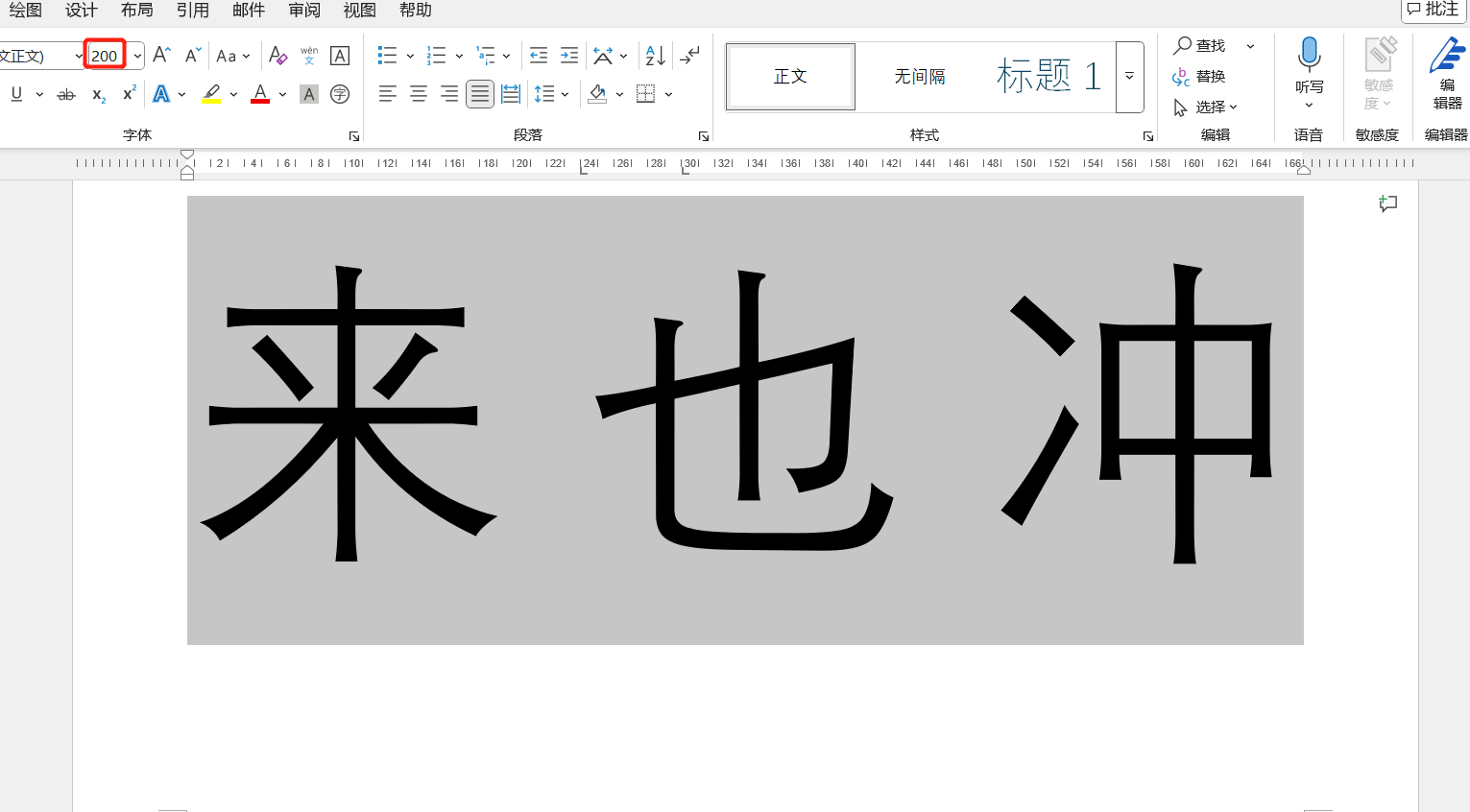Show or hide paragraph marks
This screenshot has width=1470, height=812.
(689, 56)
